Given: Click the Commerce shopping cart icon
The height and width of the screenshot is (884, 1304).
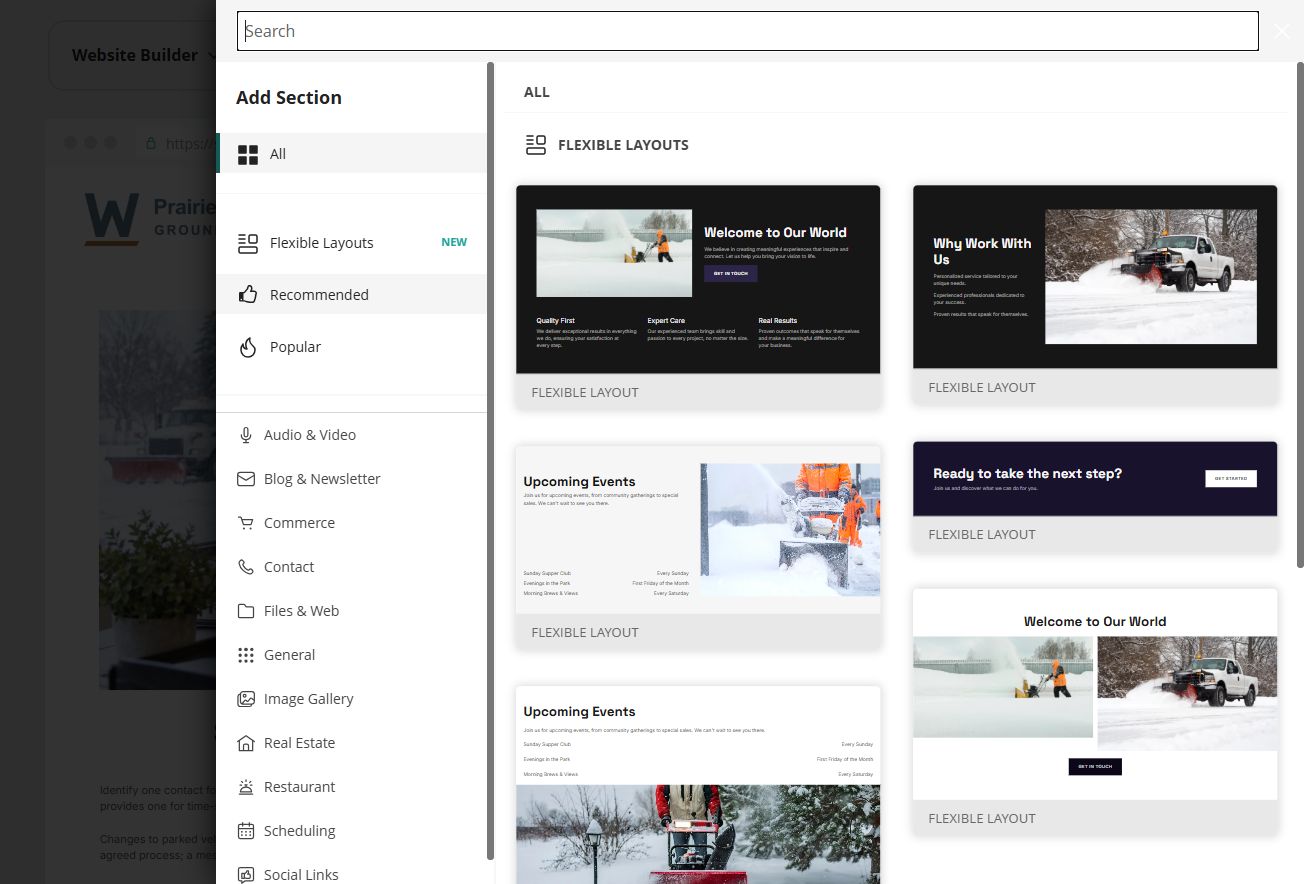Looking at the screenshot, I should pyautogui.click(x=246, y=523).
